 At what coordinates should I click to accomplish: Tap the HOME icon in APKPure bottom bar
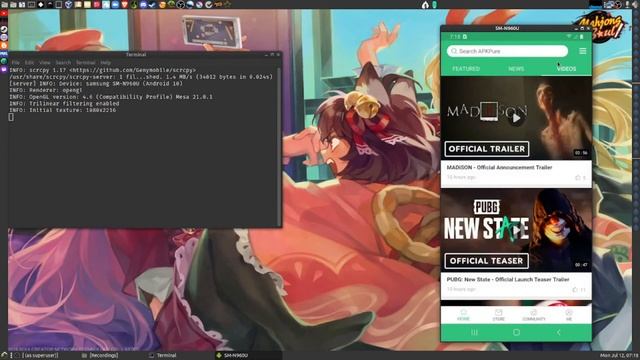point(463,315)
